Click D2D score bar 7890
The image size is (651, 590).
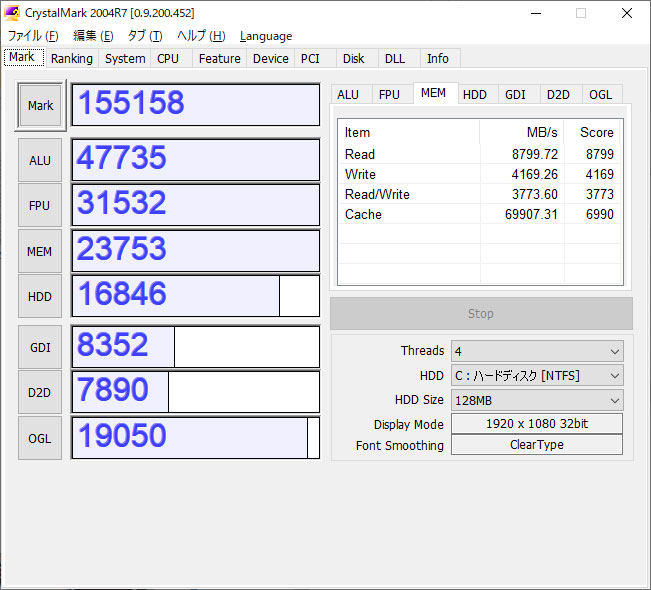point(196,392)
